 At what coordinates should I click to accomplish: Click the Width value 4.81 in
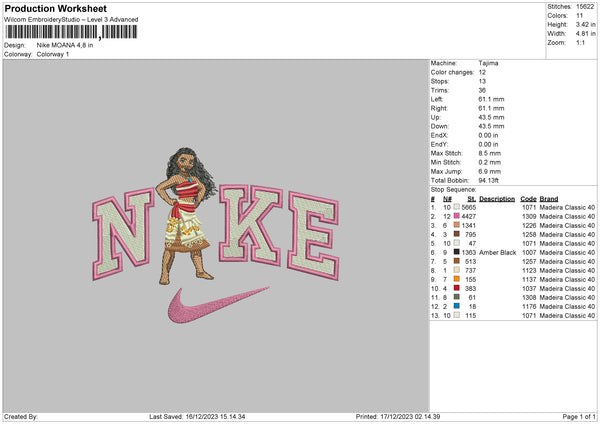click(585, 34)
